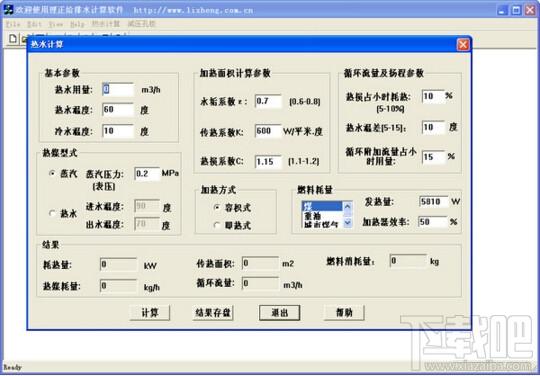
Task: Select 煤 in the fuel list
Action: tap(322, 206)
